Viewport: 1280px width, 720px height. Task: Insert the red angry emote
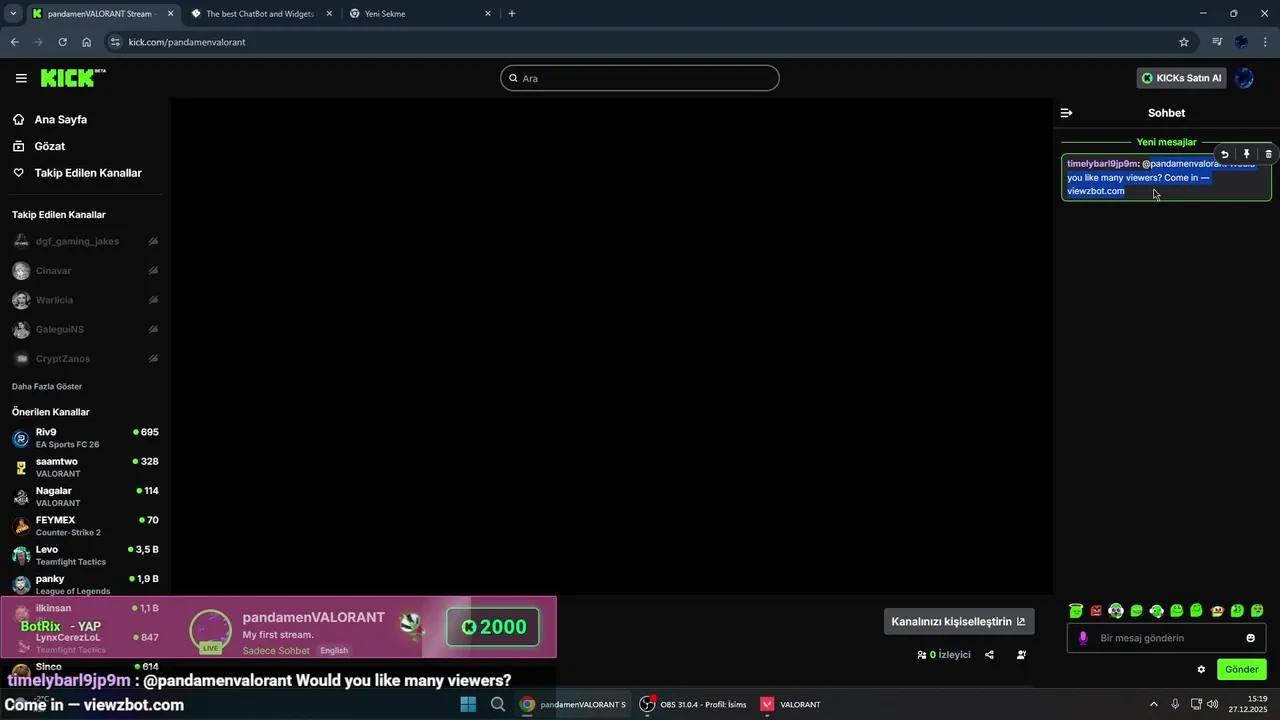tap(1096, 610)
